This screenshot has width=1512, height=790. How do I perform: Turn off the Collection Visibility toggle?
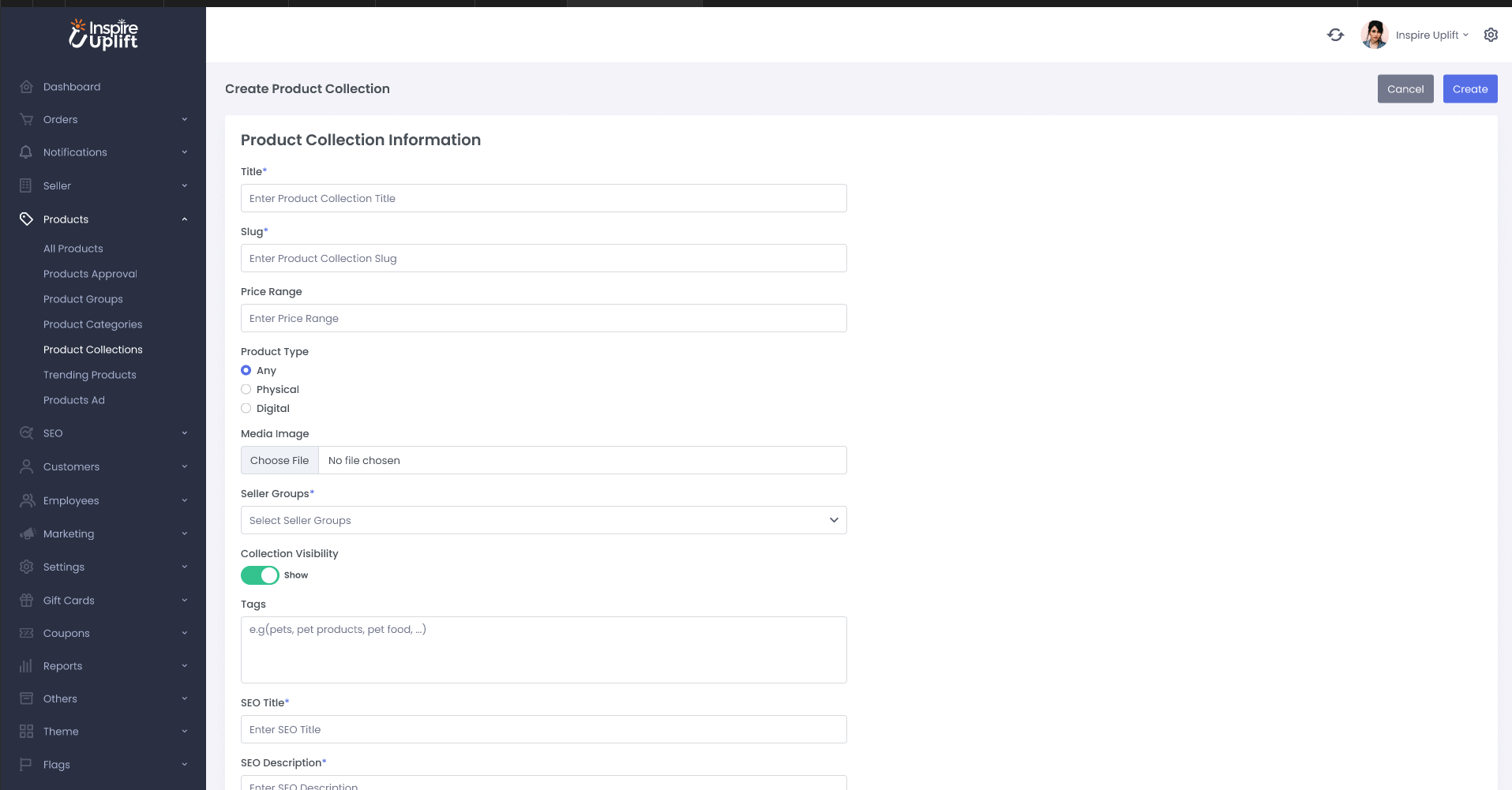point(260,575)
